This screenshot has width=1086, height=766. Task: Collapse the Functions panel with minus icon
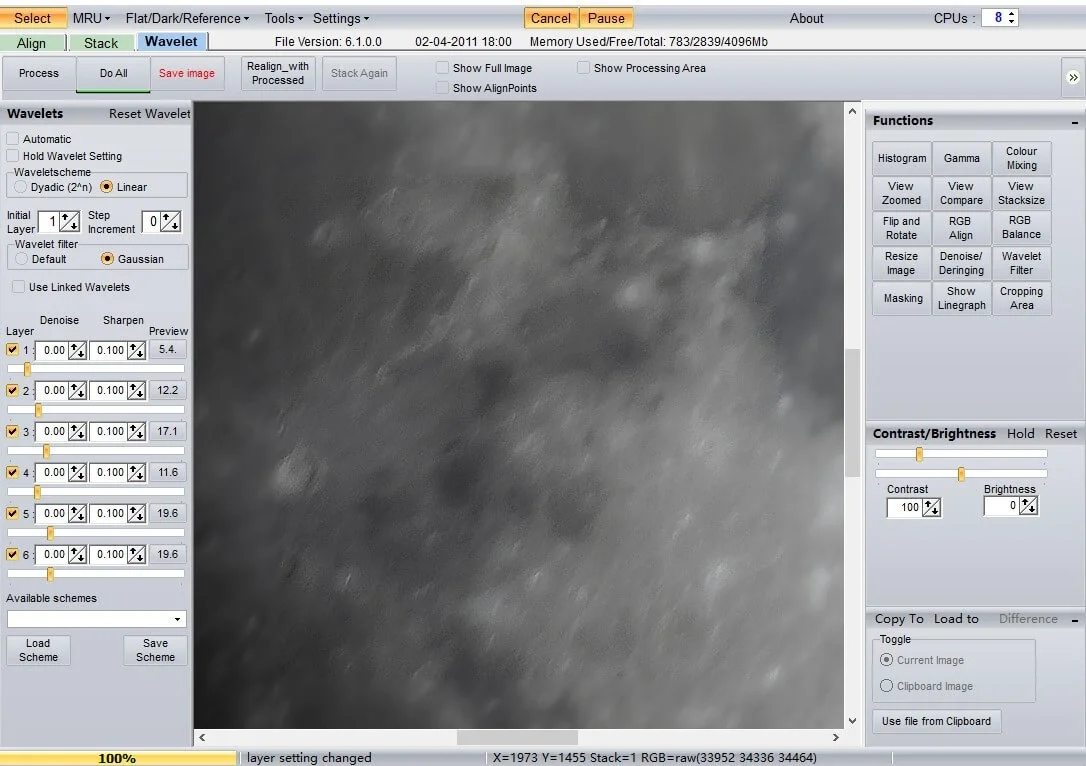tap(1075, 122)
